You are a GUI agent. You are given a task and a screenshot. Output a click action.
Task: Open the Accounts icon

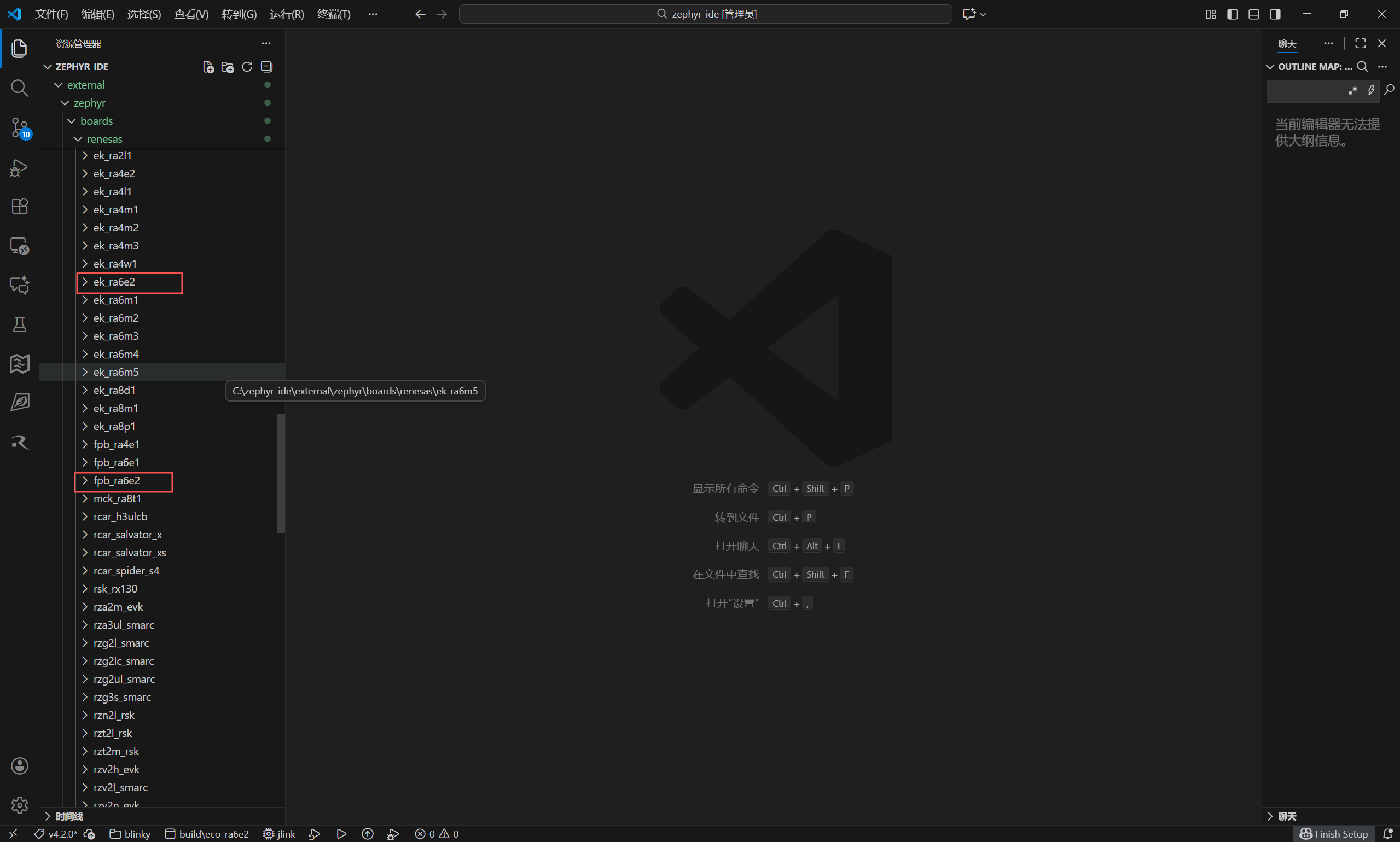19,766
